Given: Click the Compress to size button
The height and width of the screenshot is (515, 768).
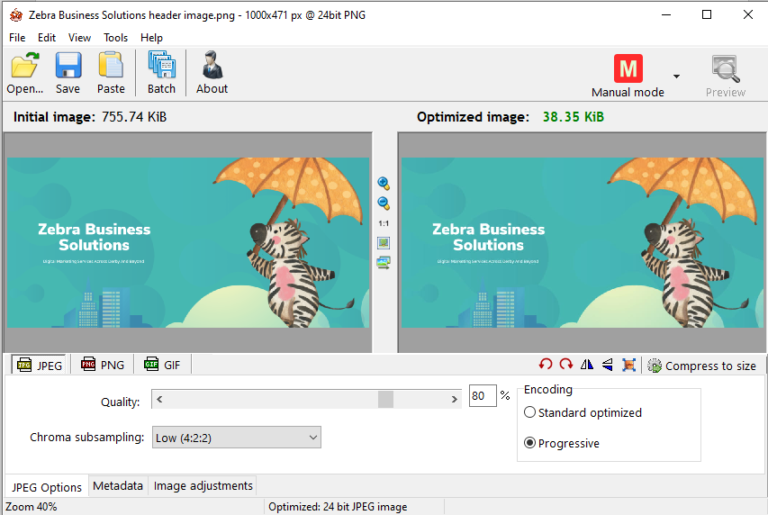Looking at the screenshot, I should [702, 366].
